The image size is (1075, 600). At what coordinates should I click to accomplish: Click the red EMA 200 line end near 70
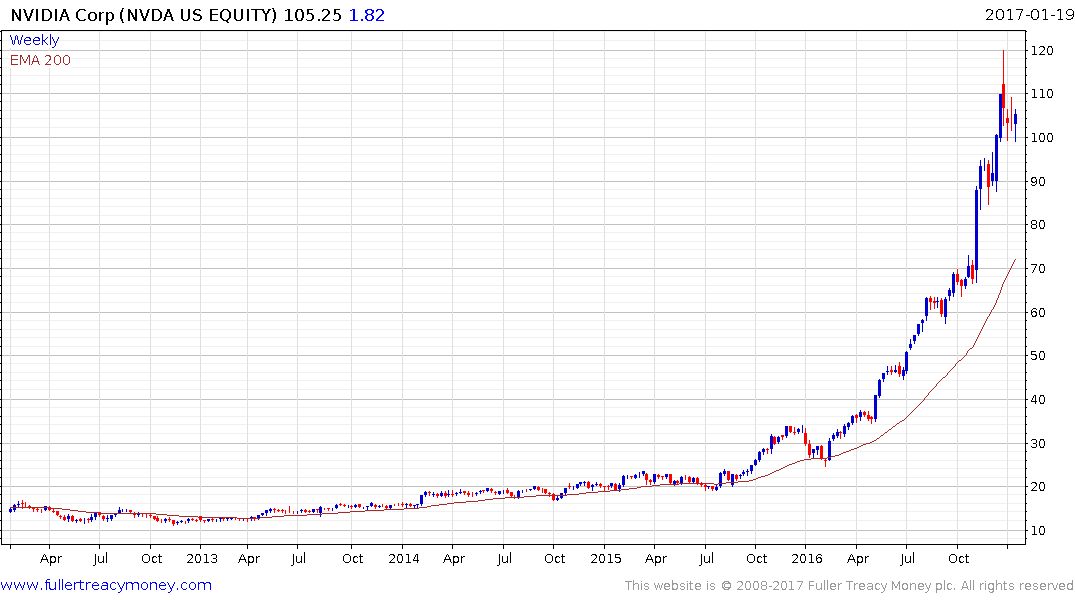[x=1015, y=261]
